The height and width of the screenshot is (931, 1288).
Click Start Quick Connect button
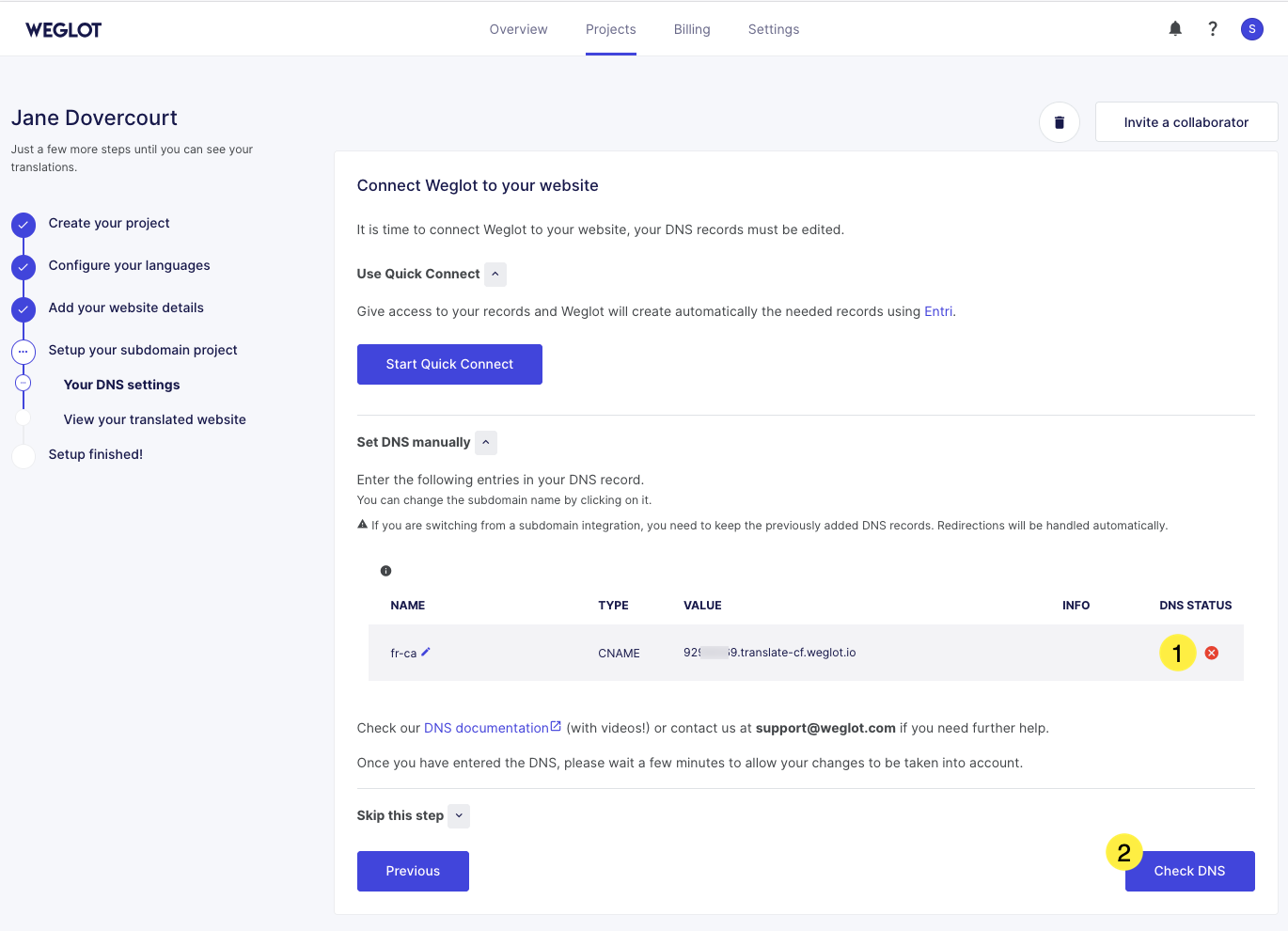click(449, 364)
